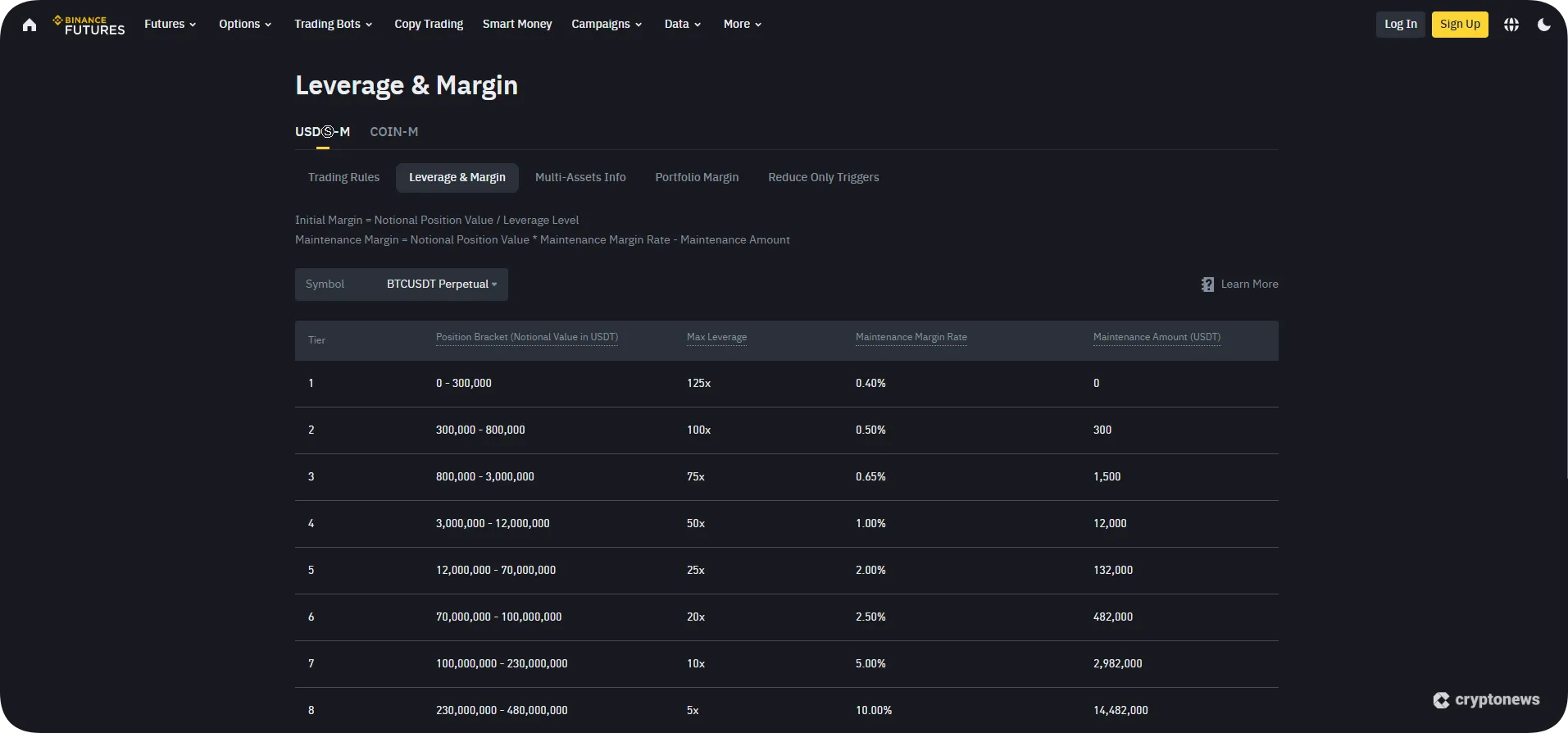Click the 14,482,000 maintenance amount
Viewport: 1568px width, 733px height.
tap(1120, 711)
